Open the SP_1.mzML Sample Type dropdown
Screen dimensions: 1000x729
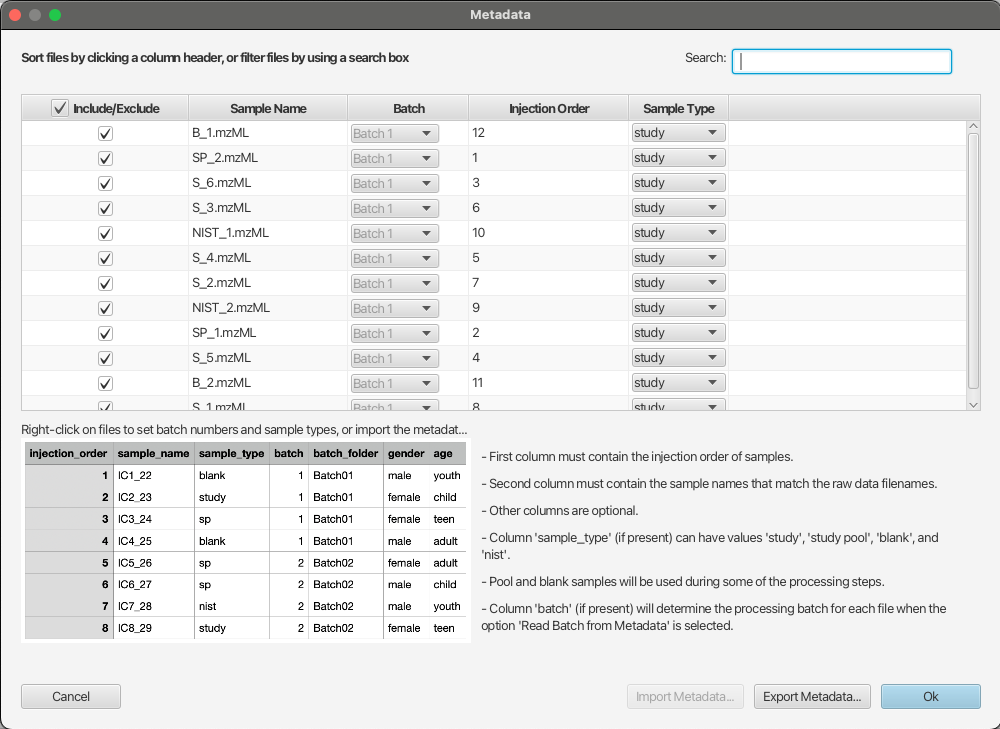[679, 333]
